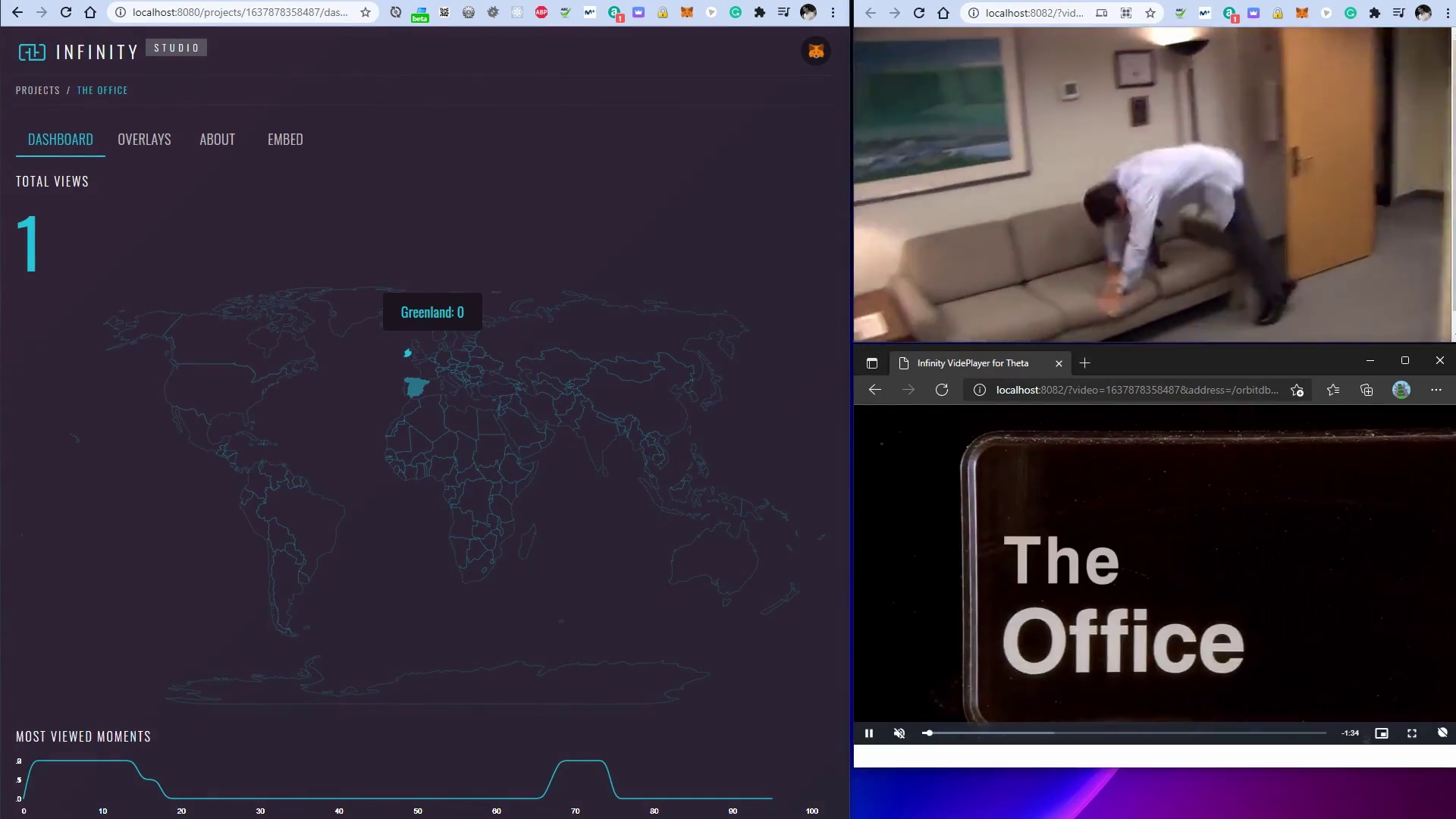Bookmark the localhost:8080 page with the star
Screen dimensions: 1456x819
(x=366, y=13)
